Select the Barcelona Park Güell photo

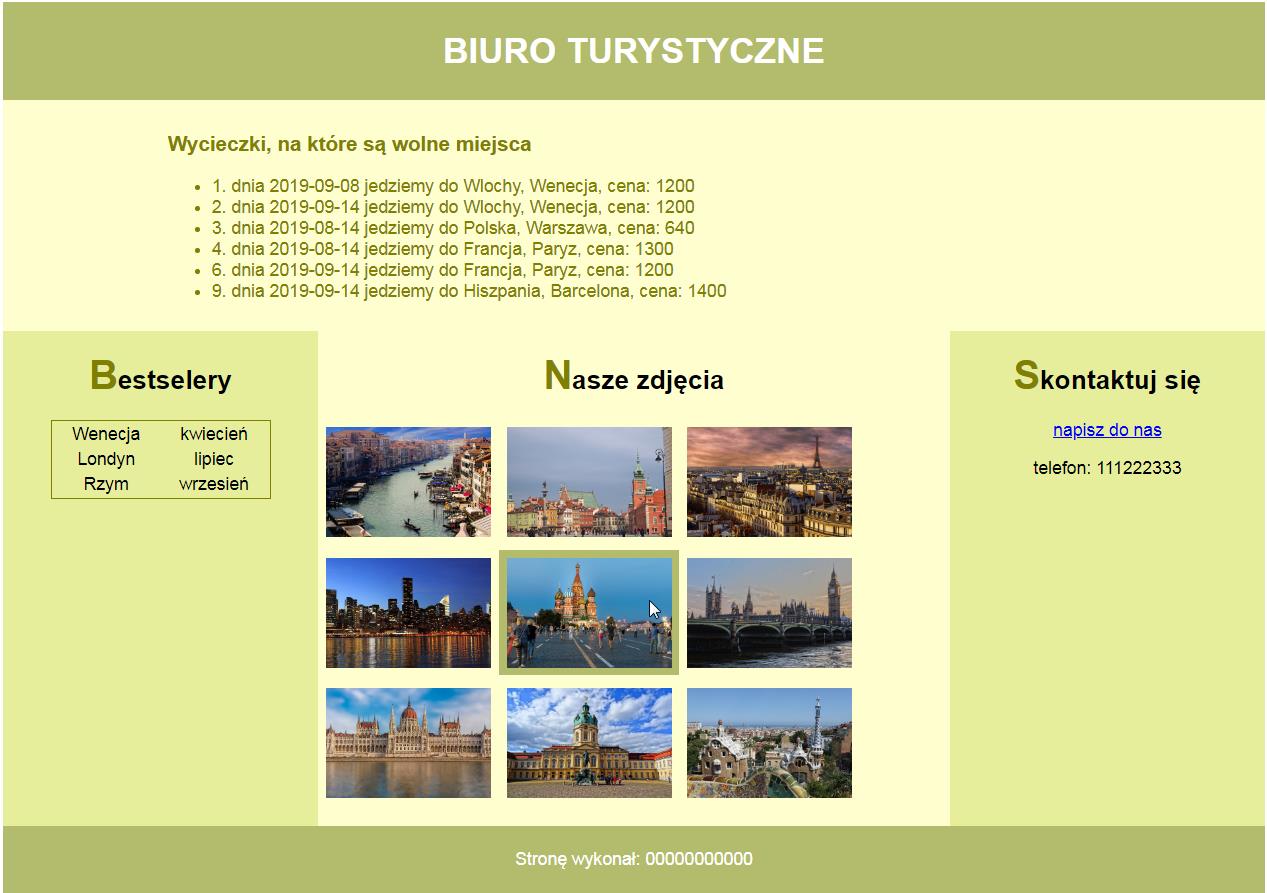(x=769, y=743)
